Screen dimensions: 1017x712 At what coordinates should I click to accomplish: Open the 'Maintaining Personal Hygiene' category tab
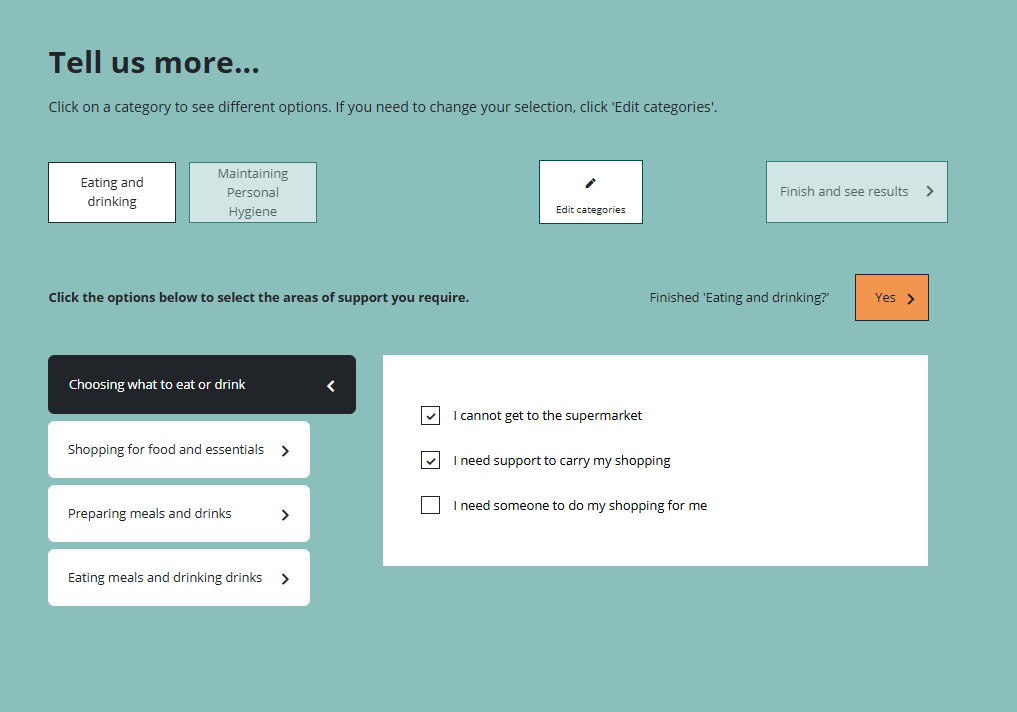(x=253, y=192)
